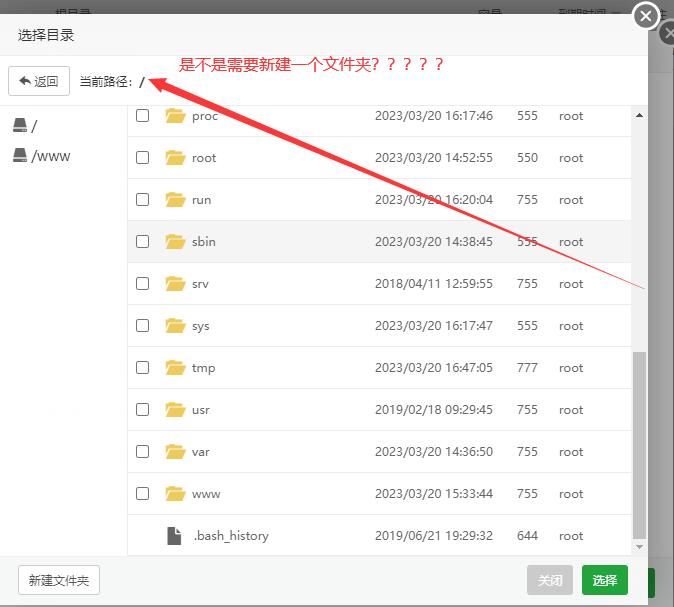
Task: Click the proc folder icon
Action: coord(175,116)
